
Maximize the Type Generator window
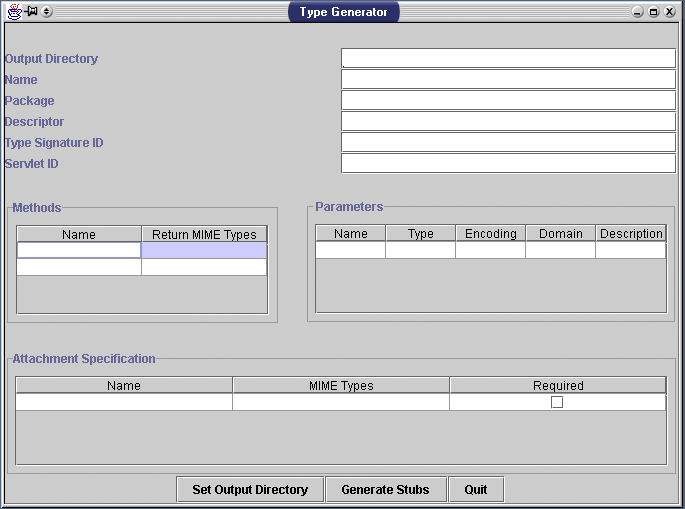pyautogui.click(x=653, y=12)
